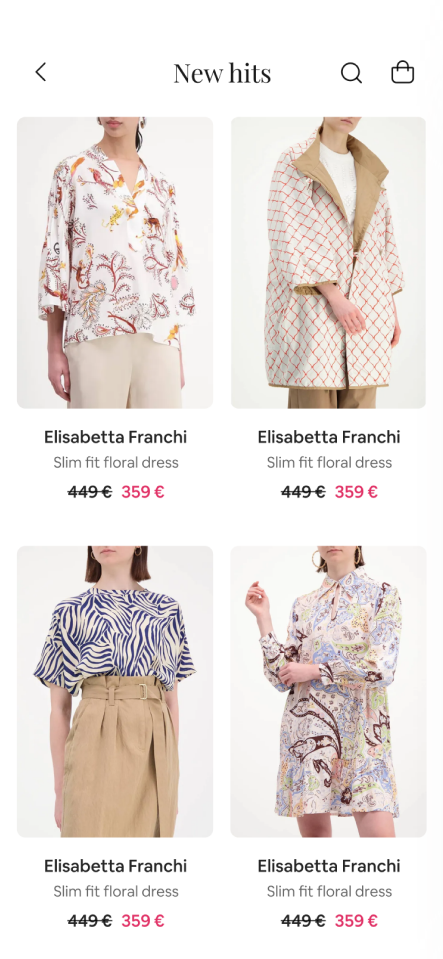Select the New hits page title
Viewport: 443px width, 959px height.
click(222, 73)
